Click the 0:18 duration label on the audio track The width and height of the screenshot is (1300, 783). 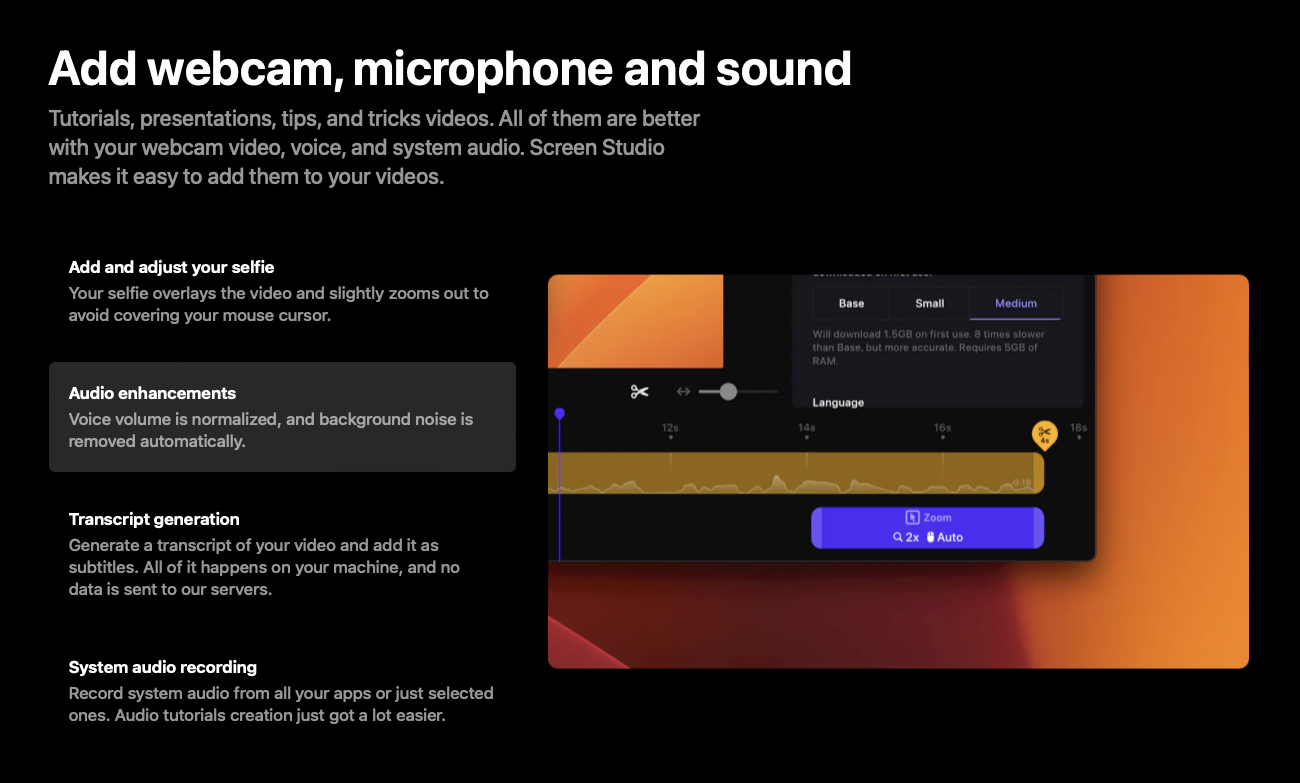coord(1022,483)
